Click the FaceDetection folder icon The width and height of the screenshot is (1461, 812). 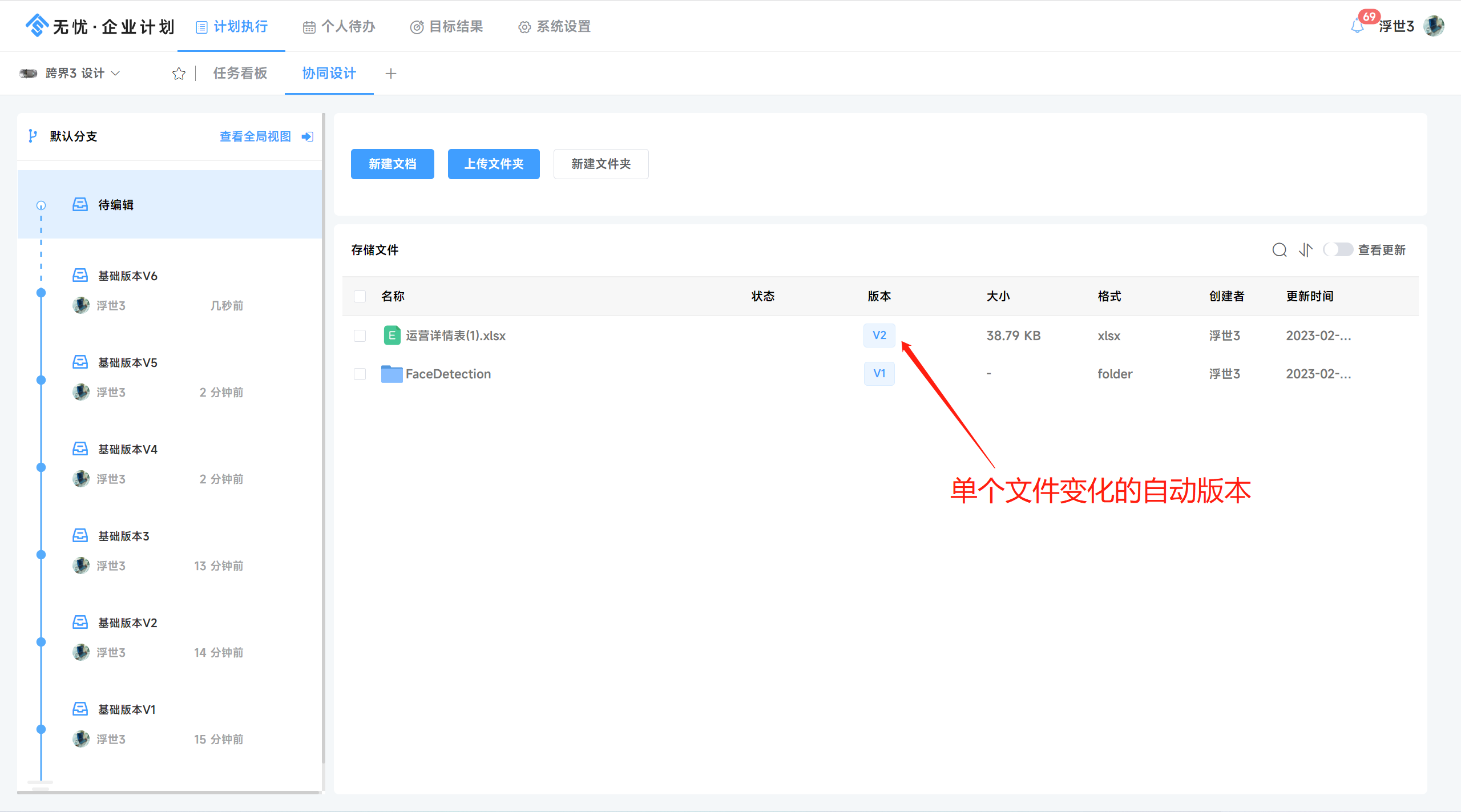(392, 374)
